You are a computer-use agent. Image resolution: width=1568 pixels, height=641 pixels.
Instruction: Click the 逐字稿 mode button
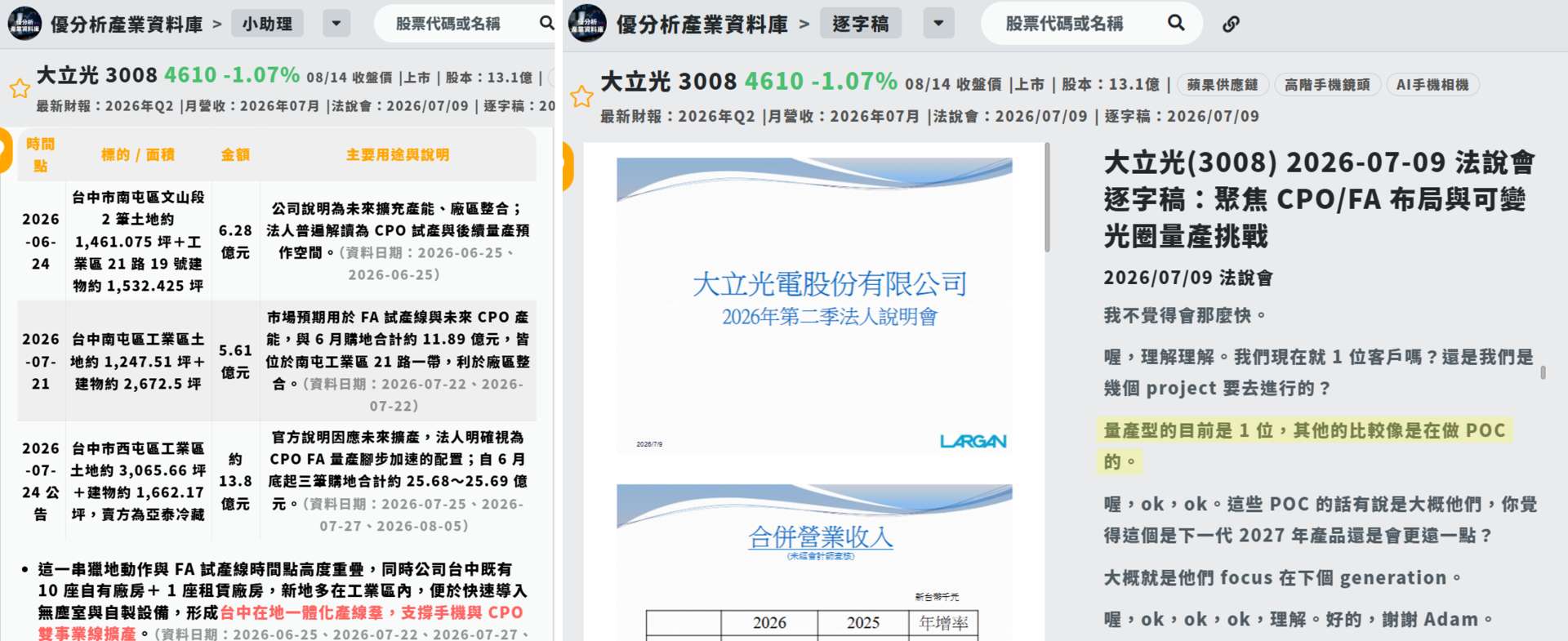(x=861, y=23)
